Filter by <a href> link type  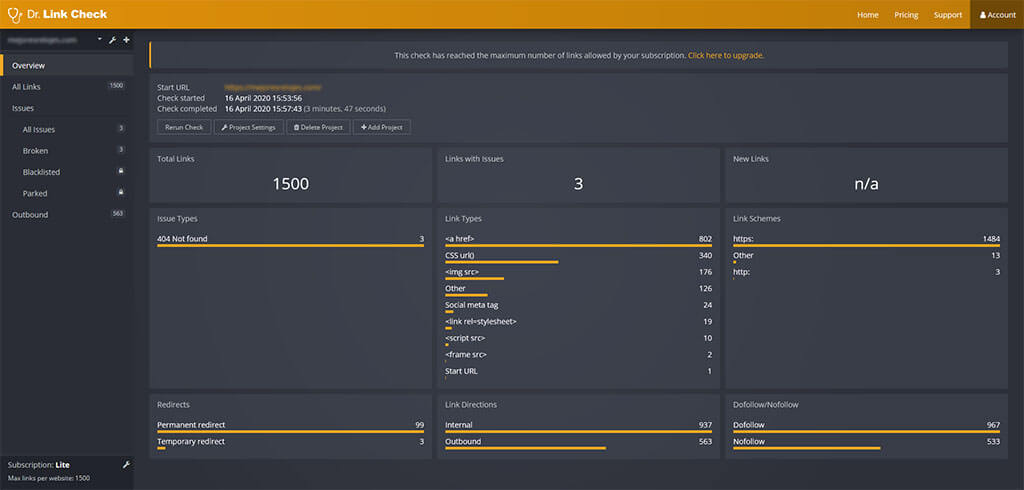[x=579, y=240]
